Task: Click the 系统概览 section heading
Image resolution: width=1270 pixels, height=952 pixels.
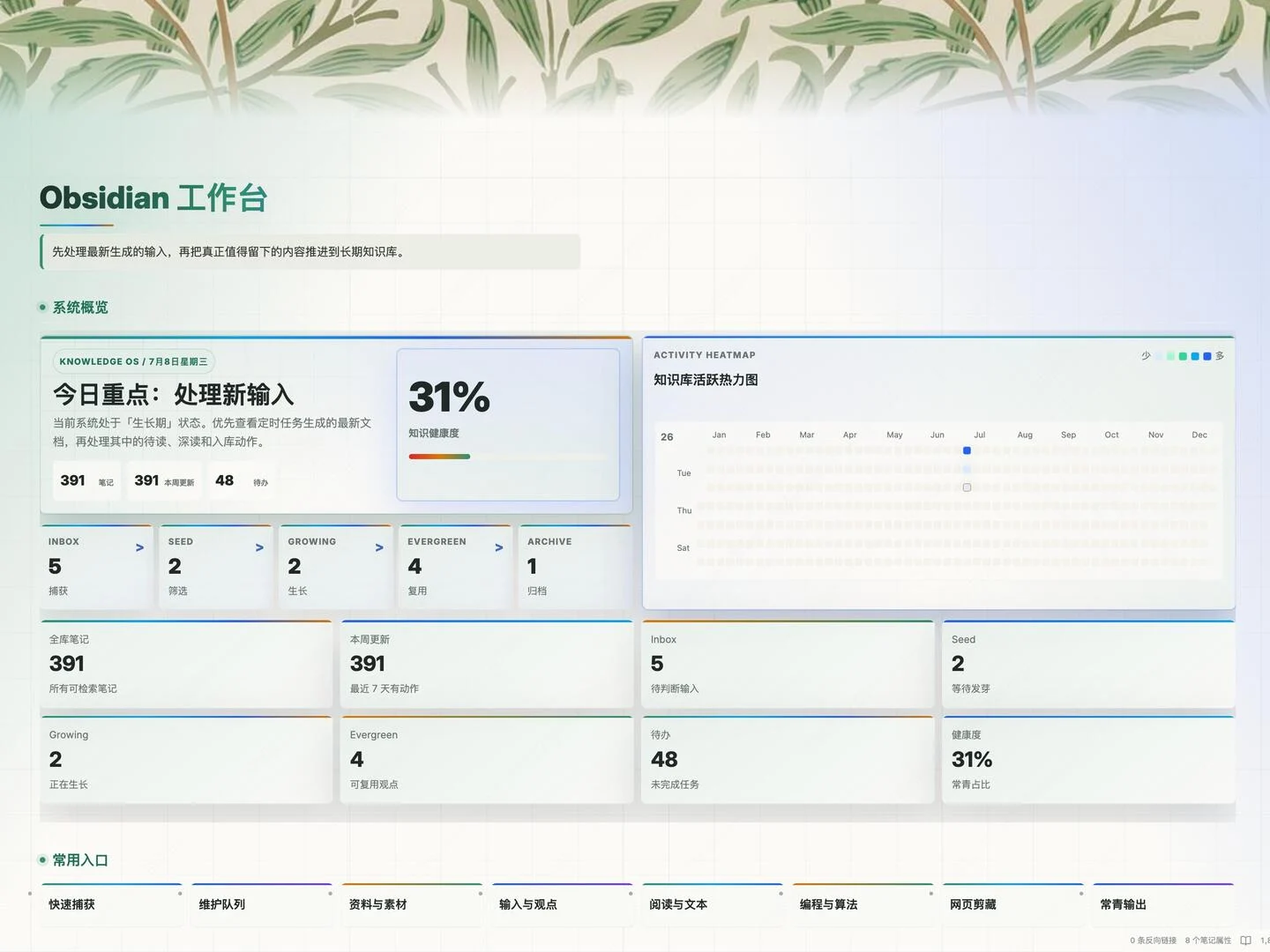Action: coord(80,307)
